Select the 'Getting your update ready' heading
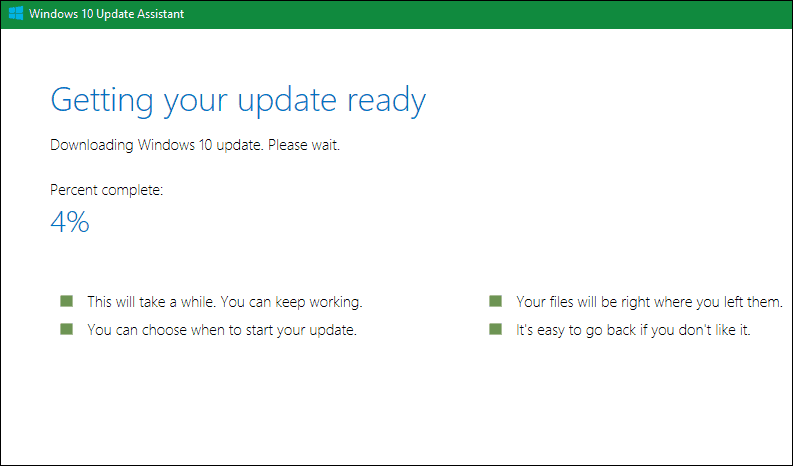The height and width of the screenshot is (466, 793). 238,101
